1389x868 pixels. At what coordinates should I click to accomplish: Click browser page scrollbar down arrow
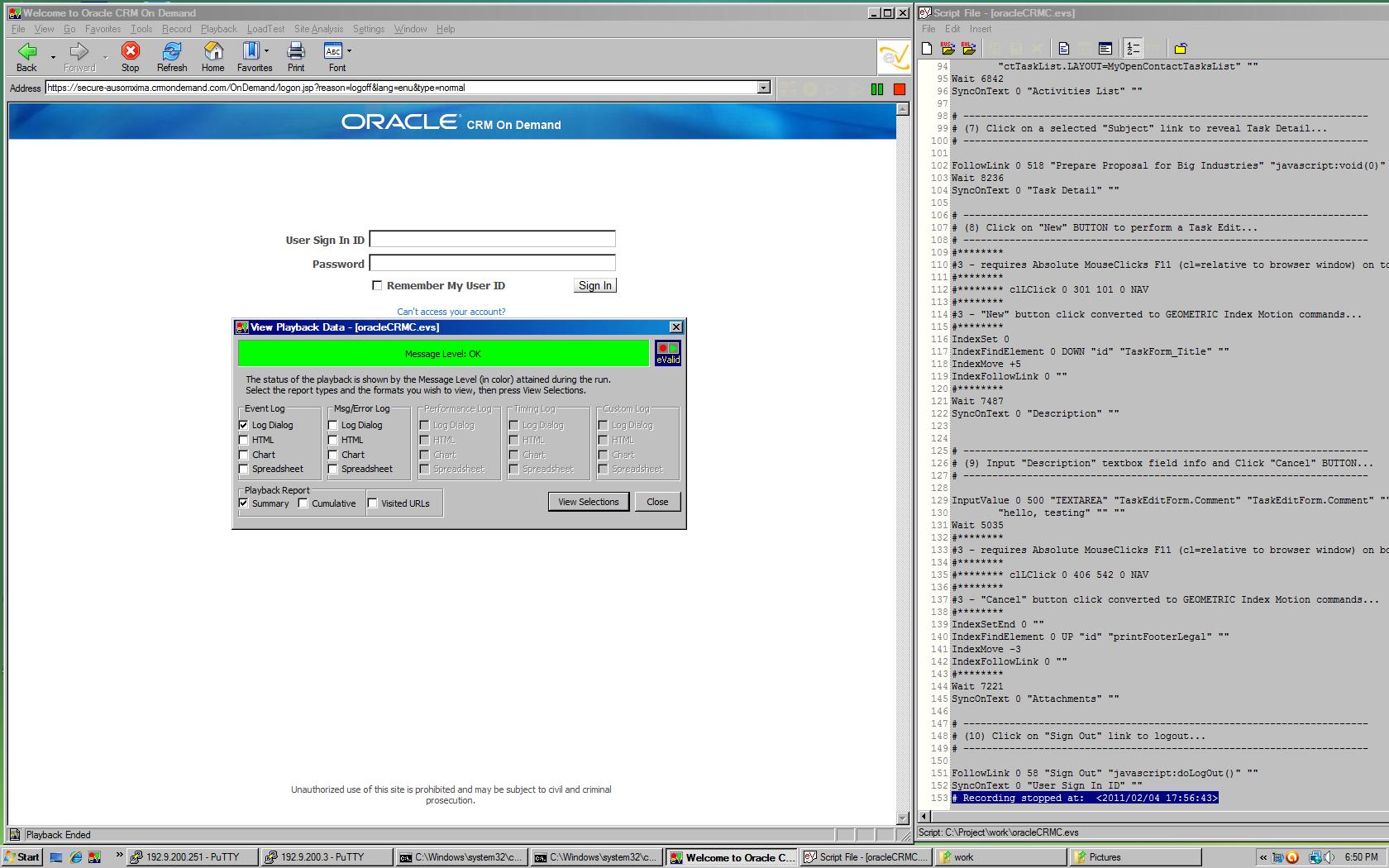coord(903,818)
